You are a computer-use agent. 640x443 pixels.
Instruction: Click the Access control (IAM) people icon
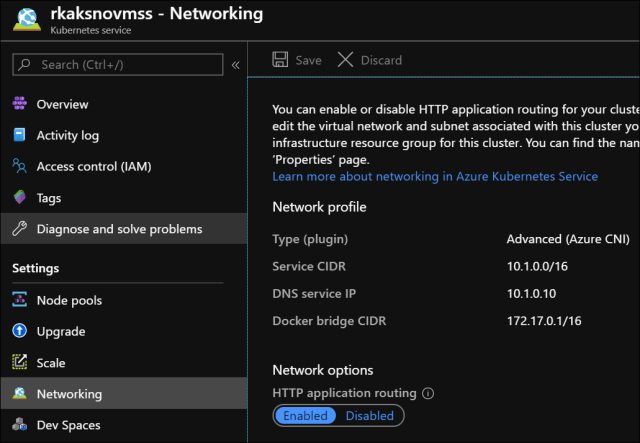[20, 166]
